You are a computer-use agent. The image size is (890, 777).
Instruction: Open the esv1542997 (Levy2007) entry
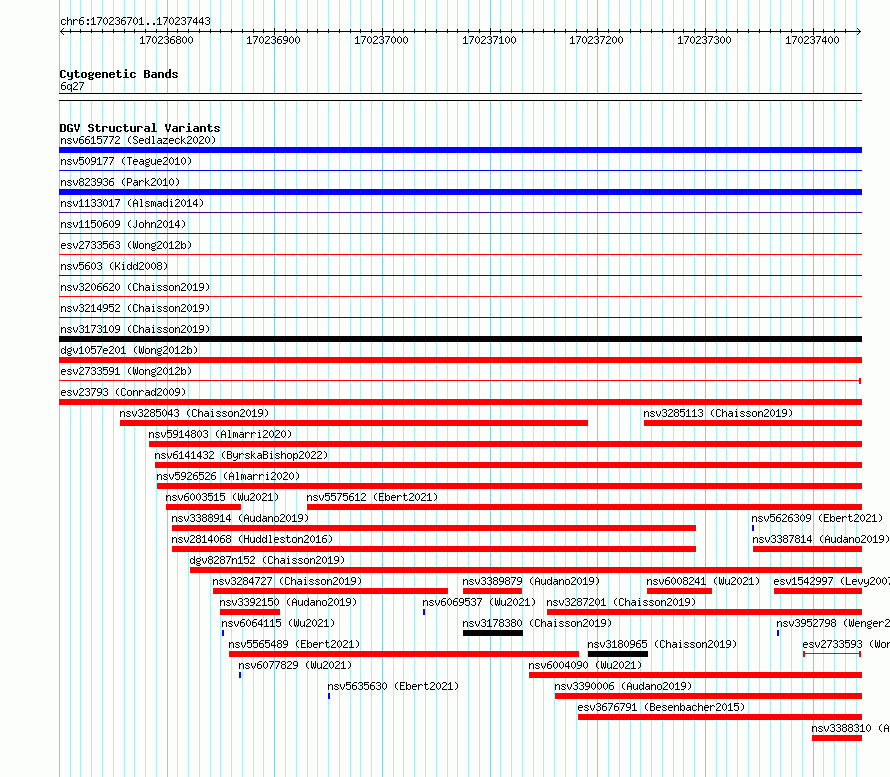click(832, 581)
